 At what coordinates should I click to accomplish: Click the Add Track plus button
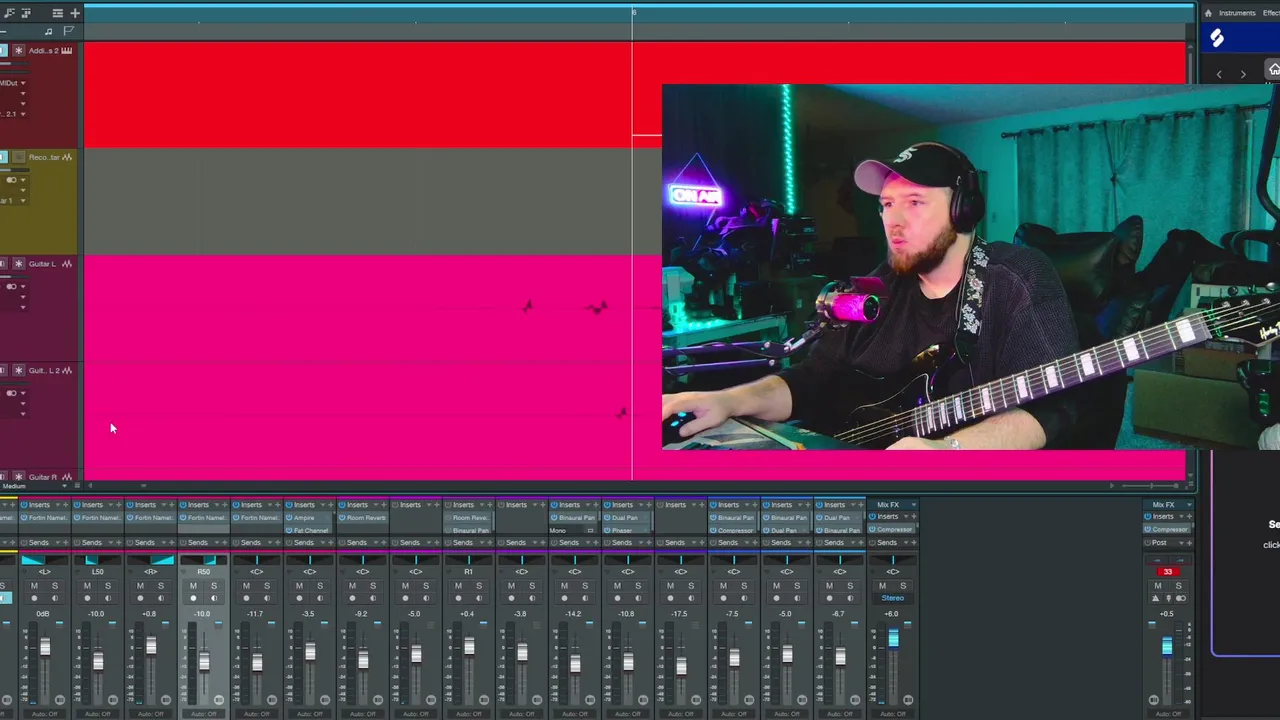[75, 13]
